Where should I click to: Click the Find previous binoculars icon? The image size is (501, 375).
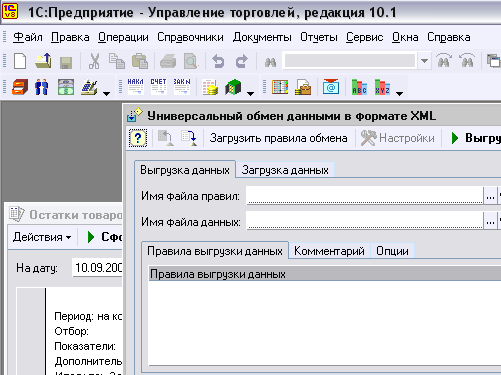[x=444, y=61]
